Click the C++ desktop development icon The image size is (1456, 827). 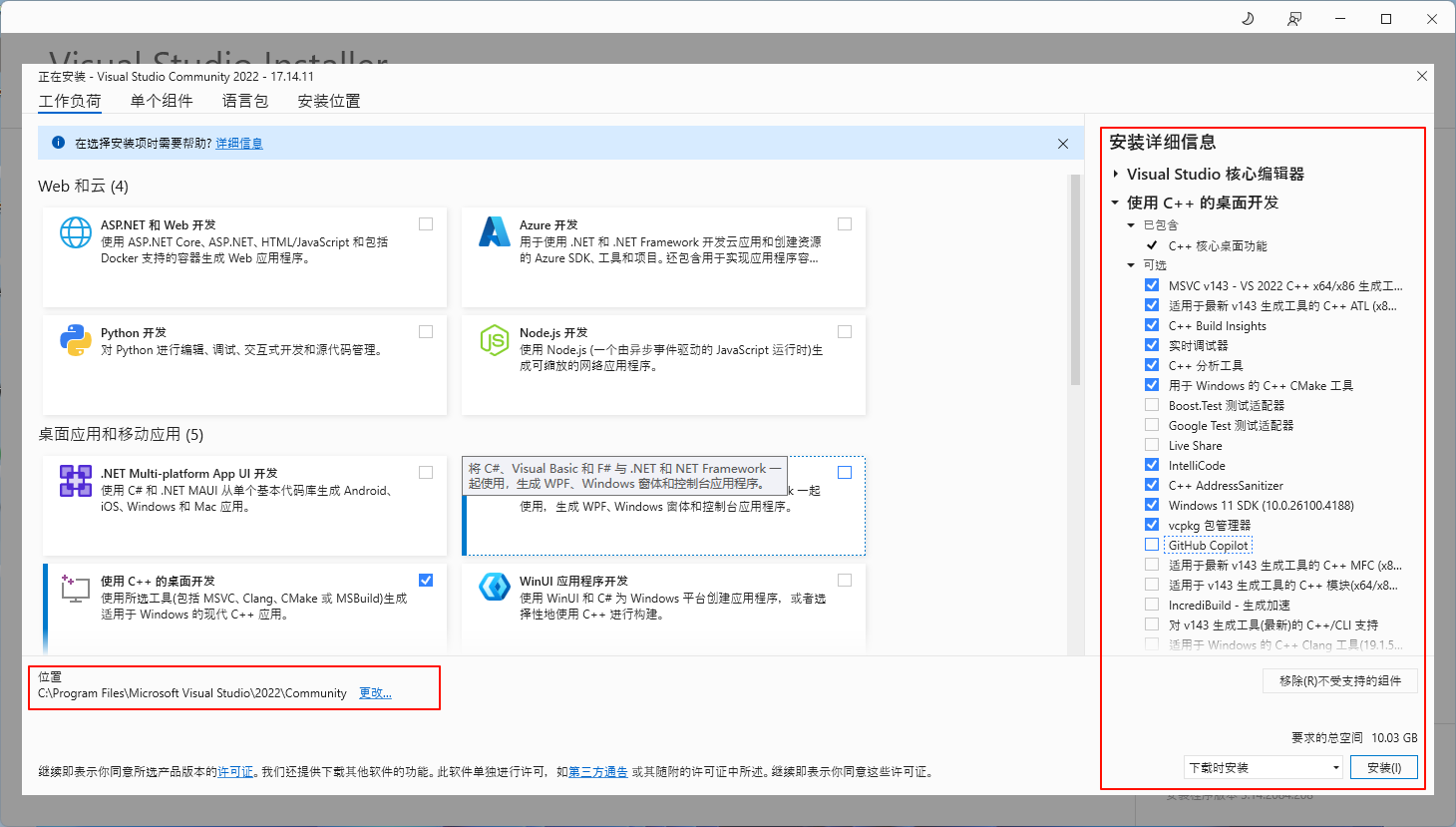pyautogui.click(x=76, y=588)
